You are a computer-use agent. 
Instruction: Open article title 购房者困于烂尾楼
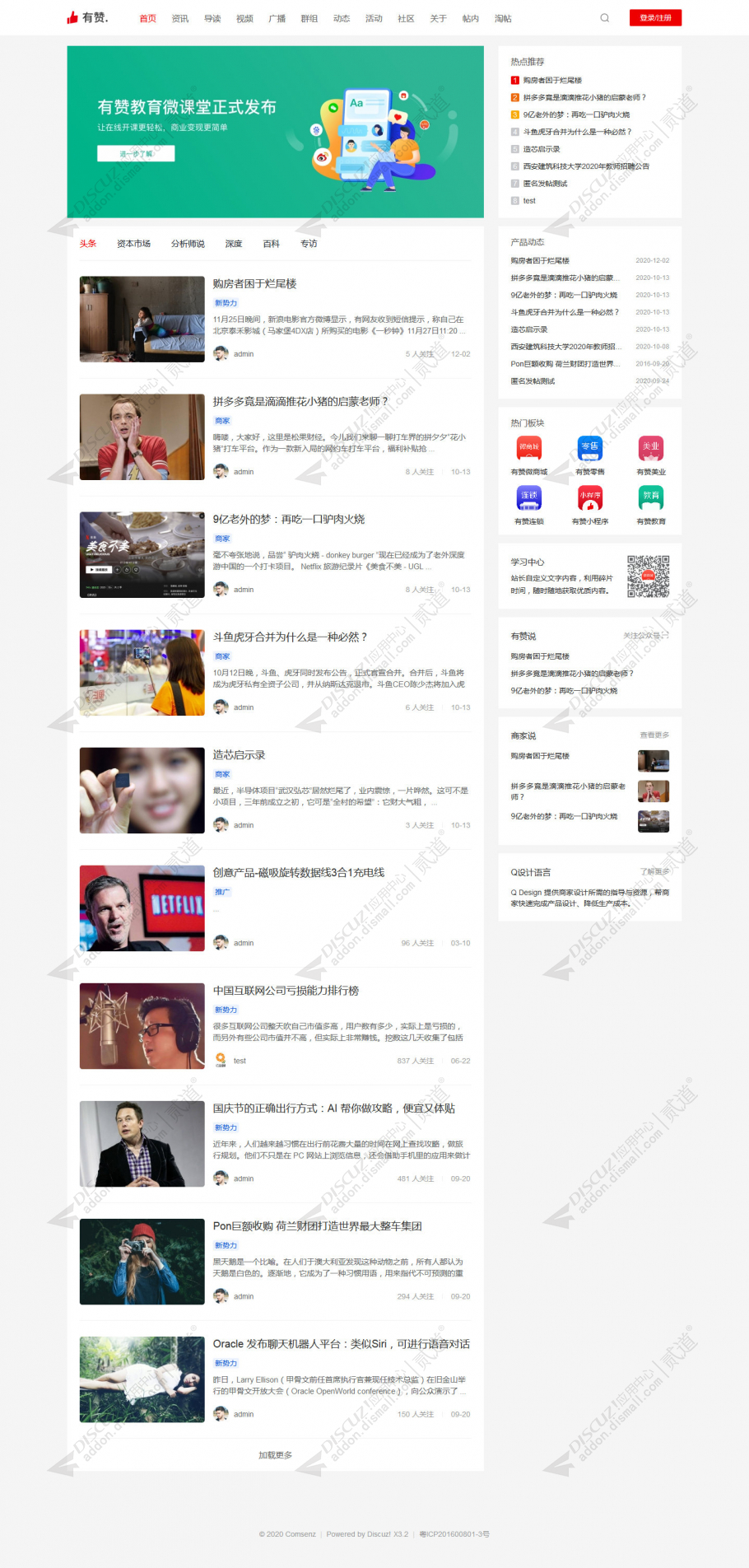254,283
